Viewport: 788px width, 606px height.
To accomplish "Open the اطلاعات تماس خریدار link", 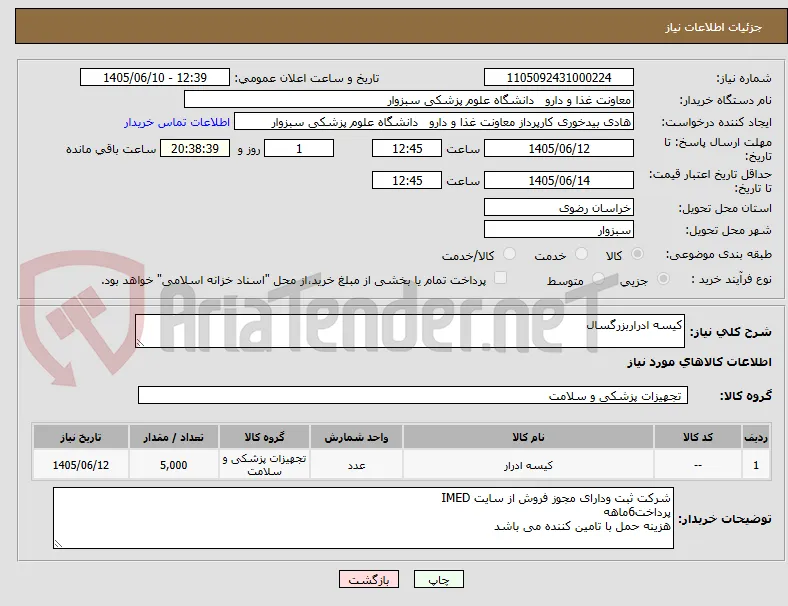I will tap(177, 122).
